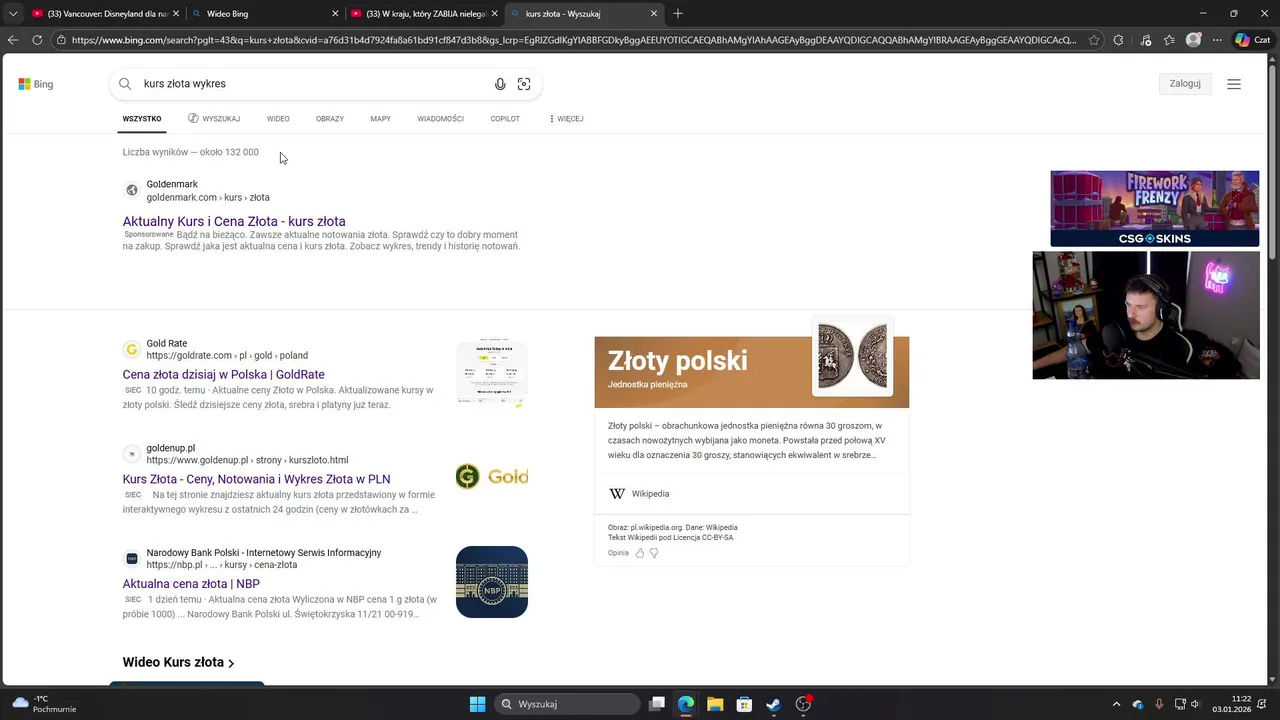Open Aktualna cena złota NBP link
The height and width of the screenshot is (720, 1280).
(x=191, y=584)
